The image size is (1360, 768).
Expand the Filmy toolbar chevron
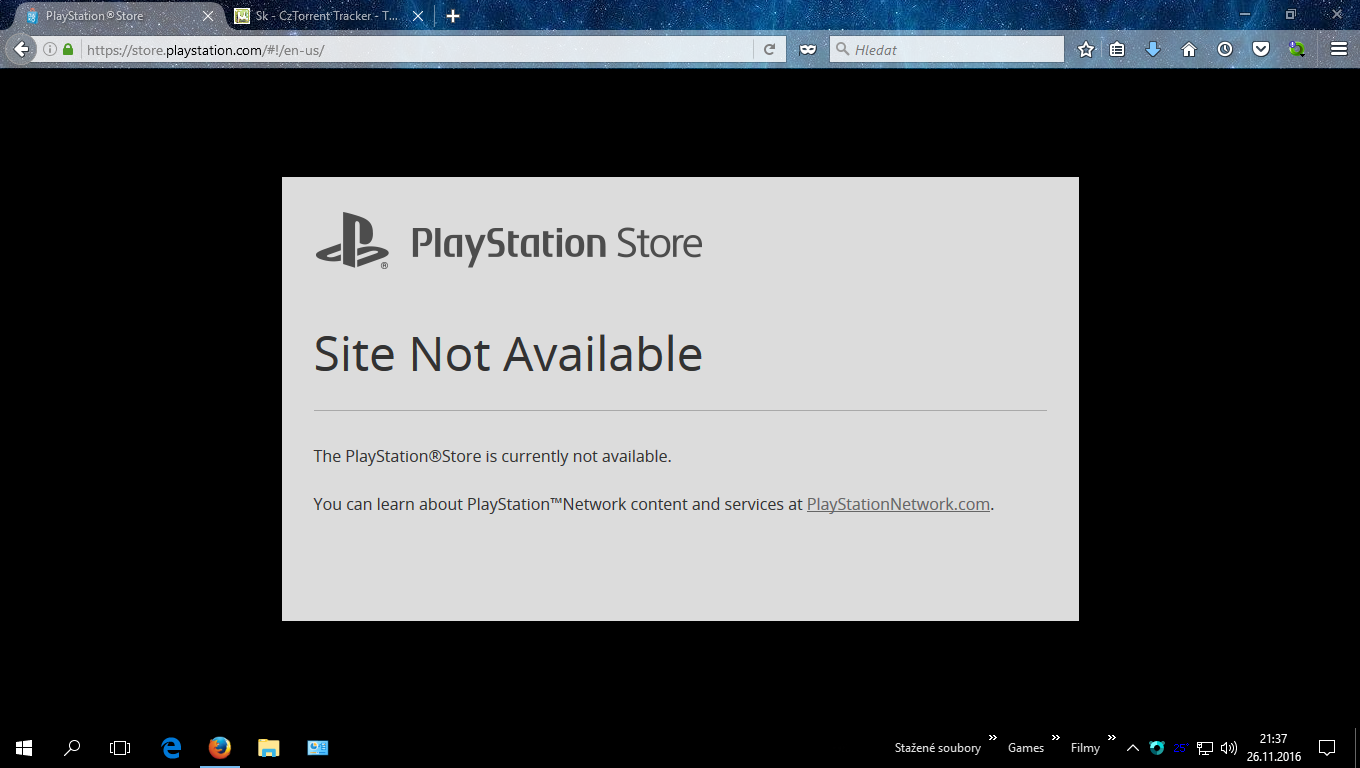(1111, 738)
